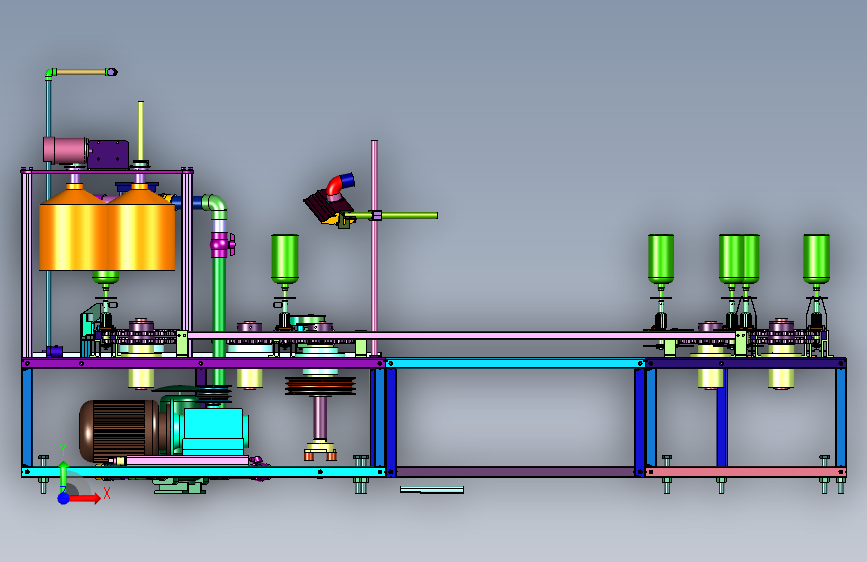This screenshot has width=867, height=562.
Task: Click the red X axis arrow of the triad
Action: pyautogui.click(x=85, y=498)
